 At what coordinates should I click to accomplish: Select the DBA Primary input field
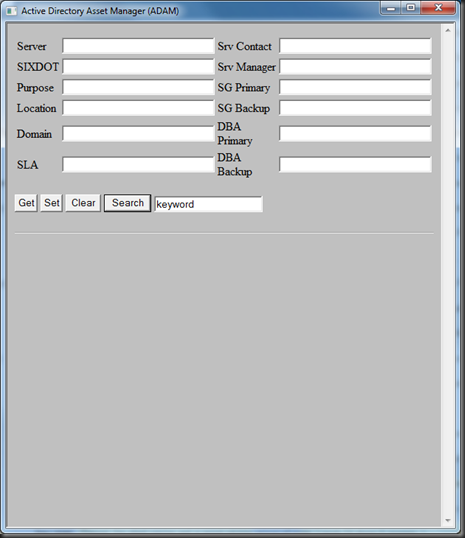click(355, 133)
